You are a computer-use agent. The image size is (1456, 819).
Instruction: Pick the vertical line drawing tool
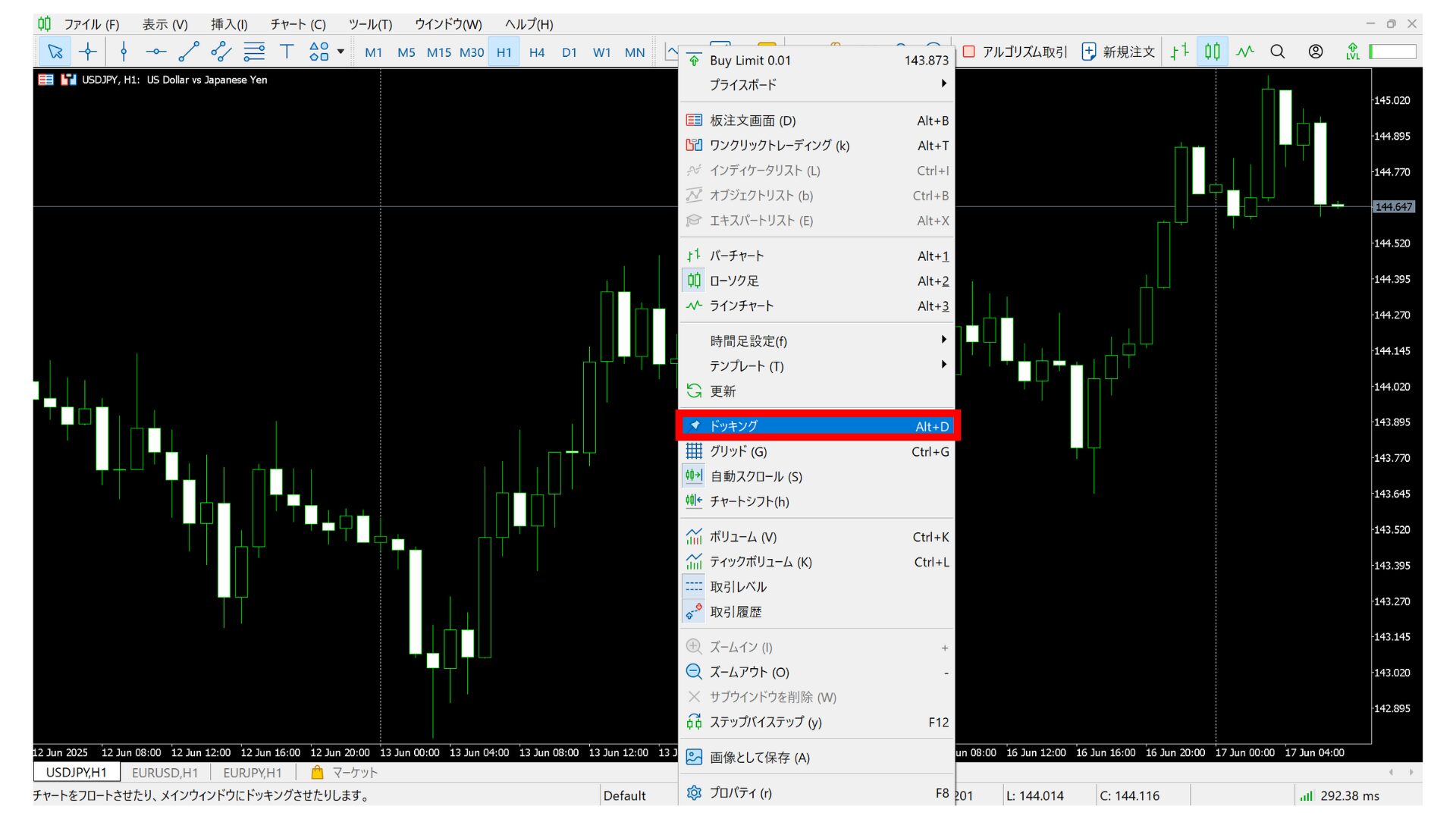pos(124,52)
